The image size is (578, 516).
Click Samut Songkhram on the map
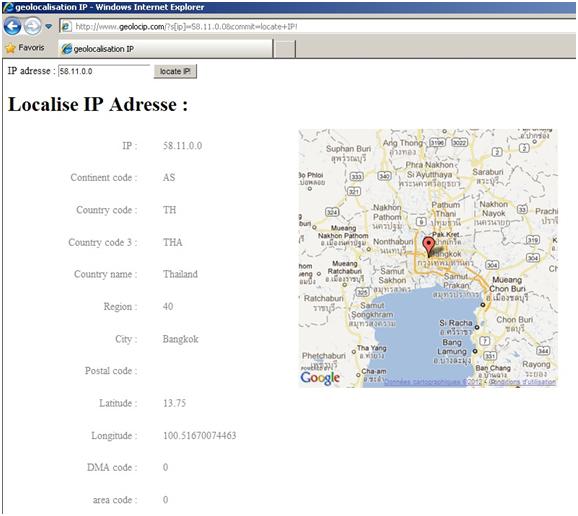372,310
